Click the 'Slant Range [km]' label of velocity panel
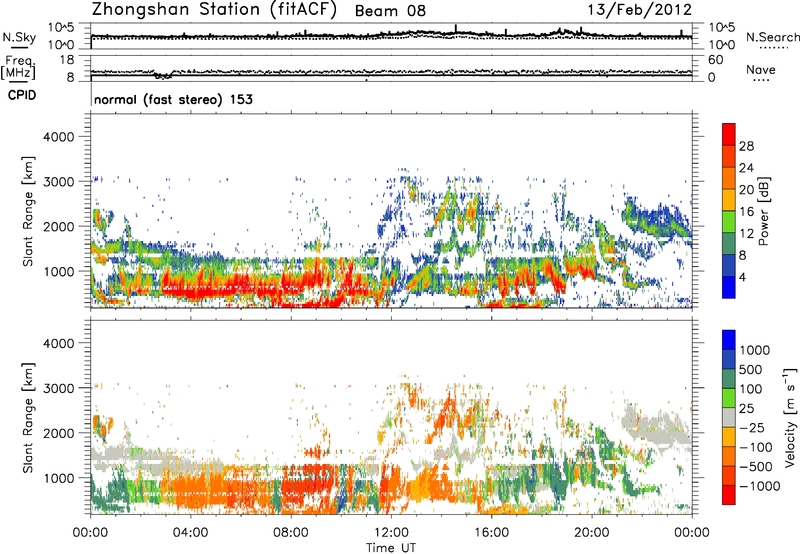The height and width of the screenshot is (554, 800). click(x=28, y=417)
